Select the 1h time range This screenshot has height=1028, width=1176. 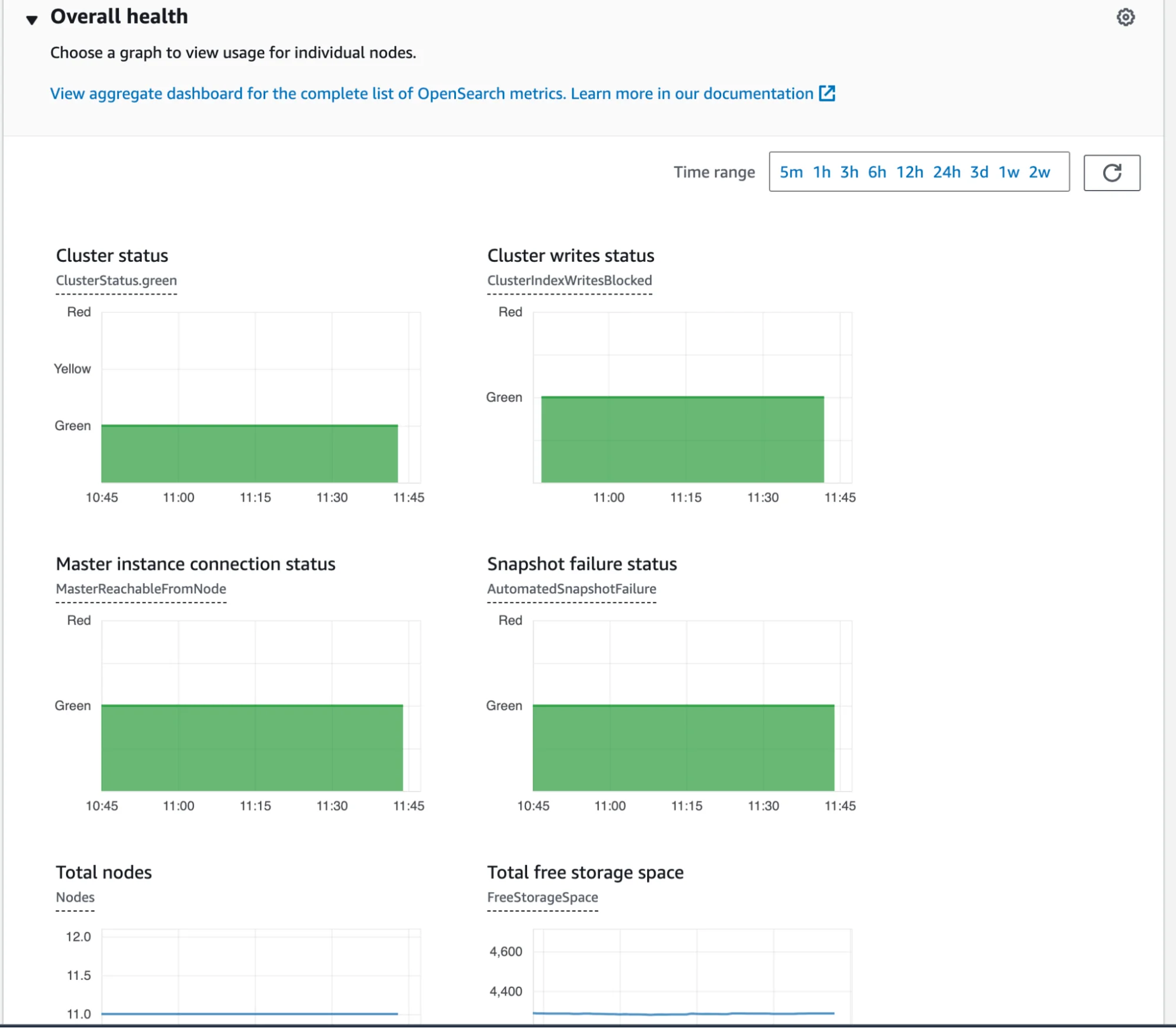pyautogui.click(x=821, y=172)
